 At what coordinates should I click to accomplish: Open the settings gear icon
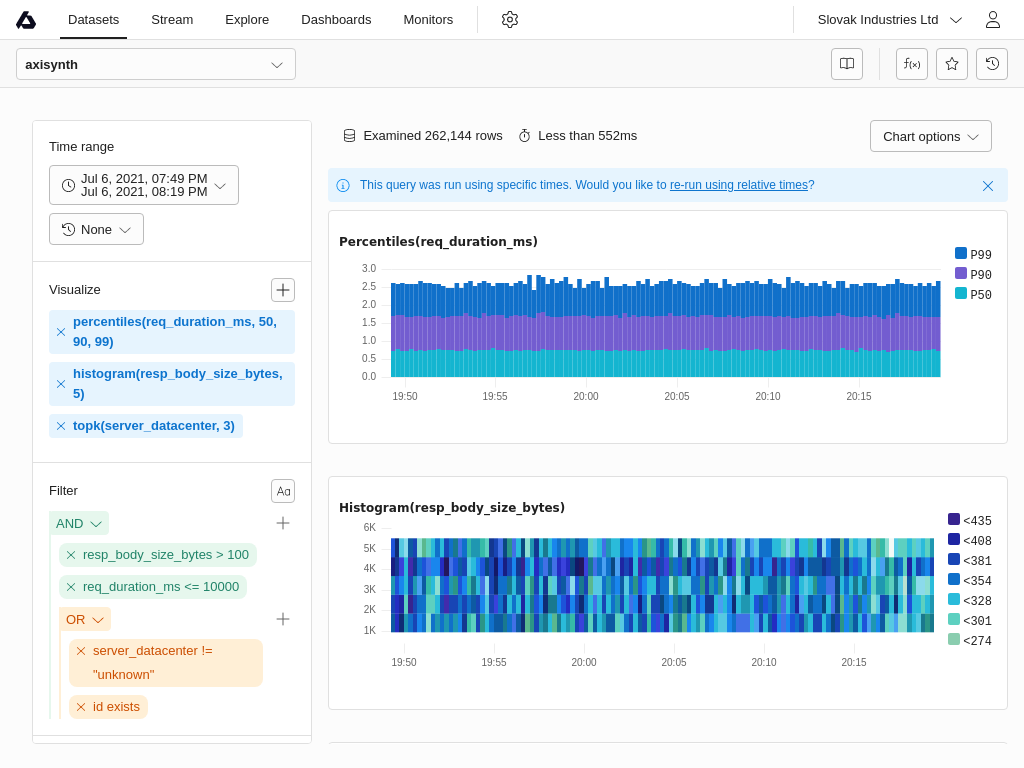pyautogui.click(x=510, y=20)
